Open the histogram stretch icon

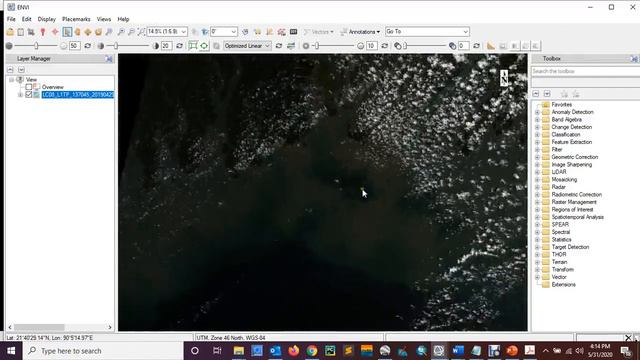291,46
